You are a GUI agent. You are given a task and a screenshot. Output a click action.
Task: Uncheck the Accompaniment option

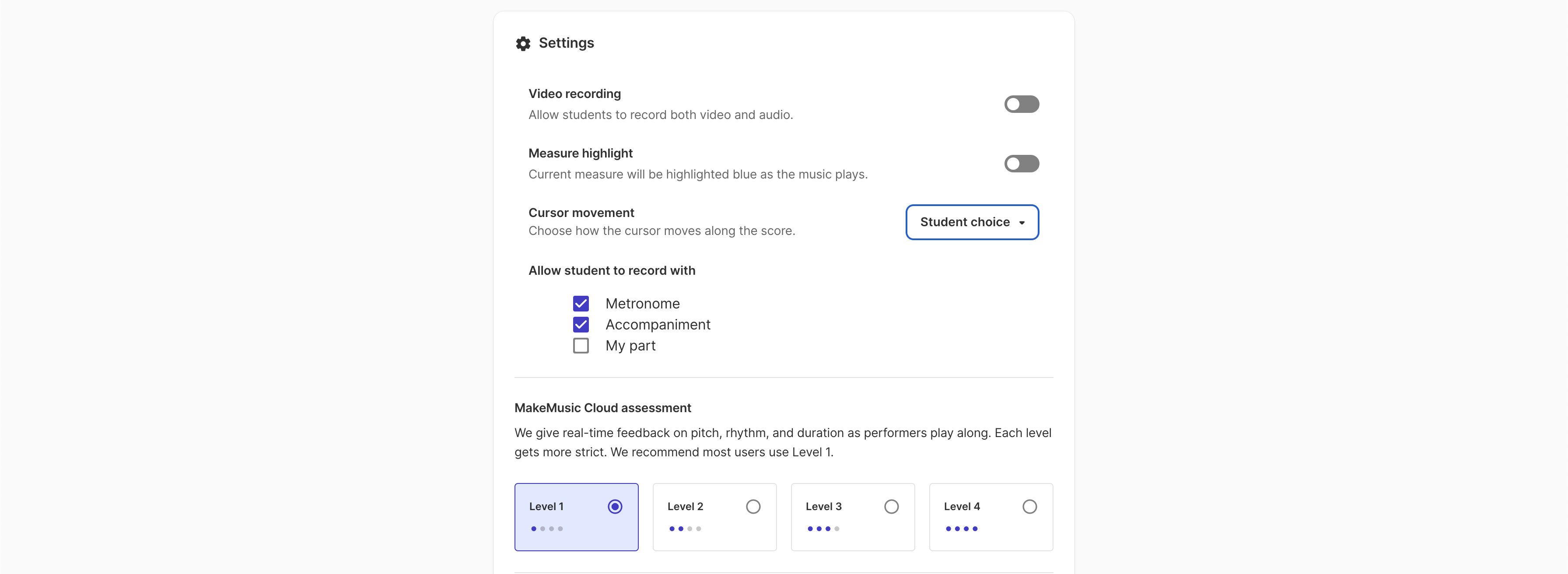[x=581, y=324]
